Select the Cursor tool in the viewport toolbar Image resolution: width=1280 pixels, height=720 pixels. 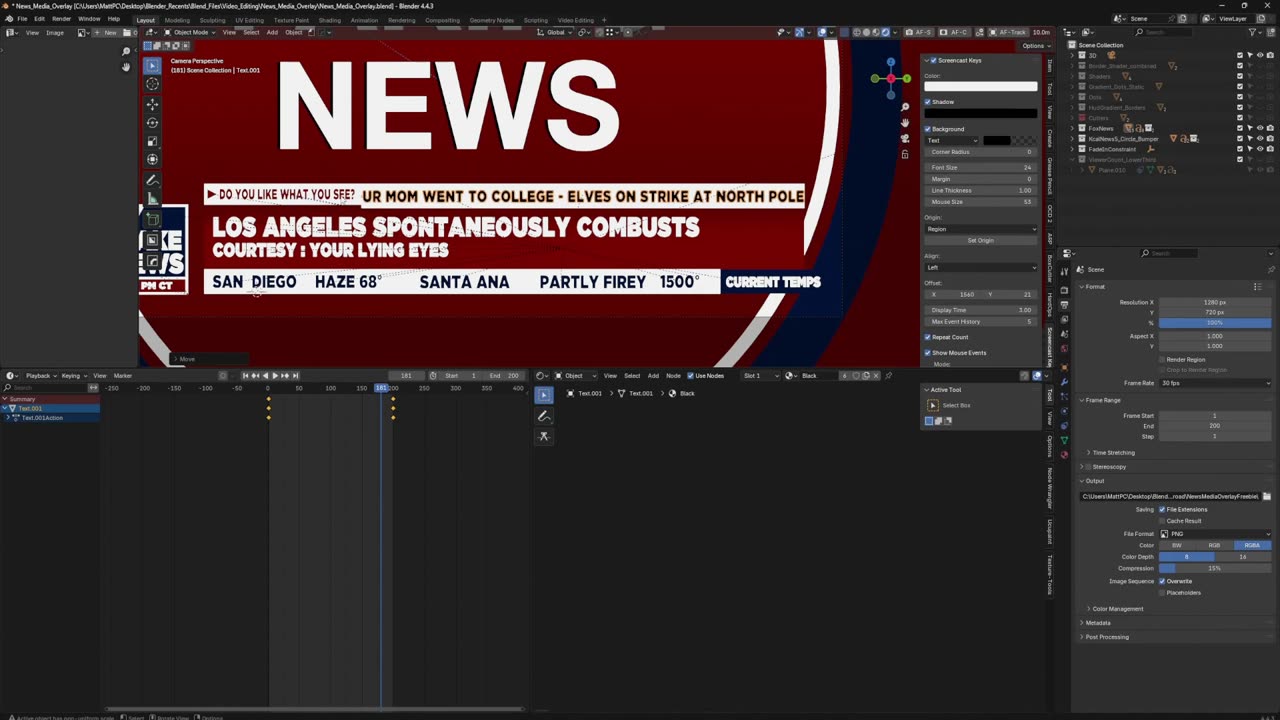pyautogui.click(x=152, y=85)
